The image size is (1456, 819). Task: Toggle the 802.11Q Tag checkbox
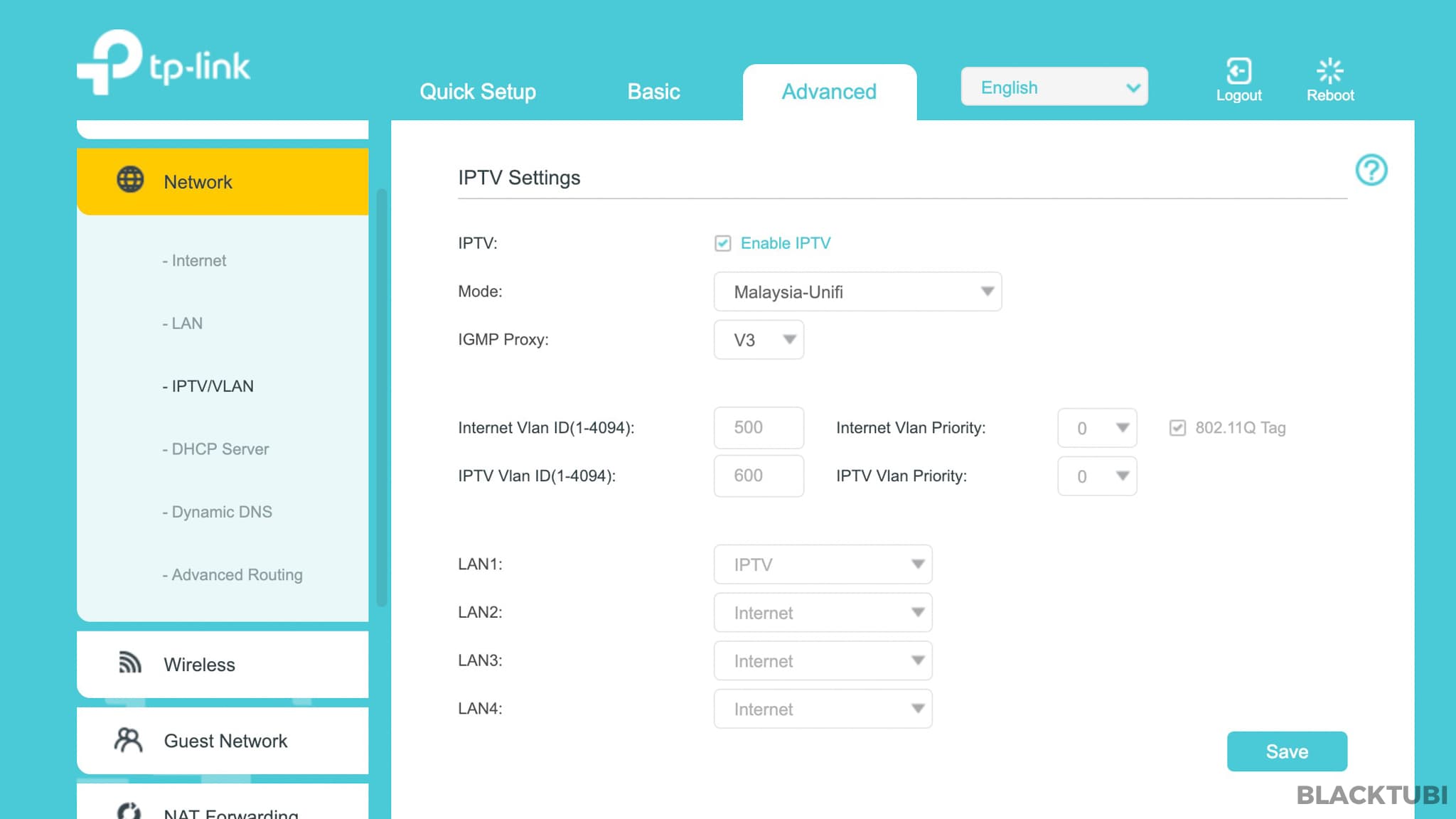[x=1177, y=428]
